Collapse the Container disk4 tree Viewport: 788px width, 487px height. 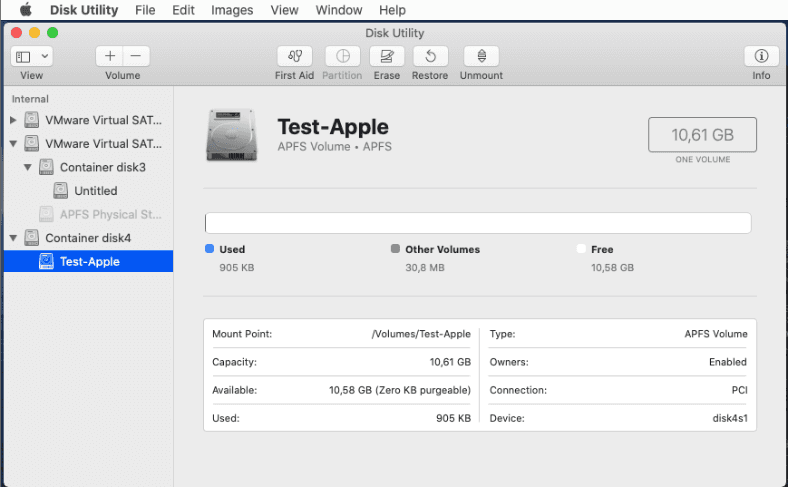tap(14, 238)
